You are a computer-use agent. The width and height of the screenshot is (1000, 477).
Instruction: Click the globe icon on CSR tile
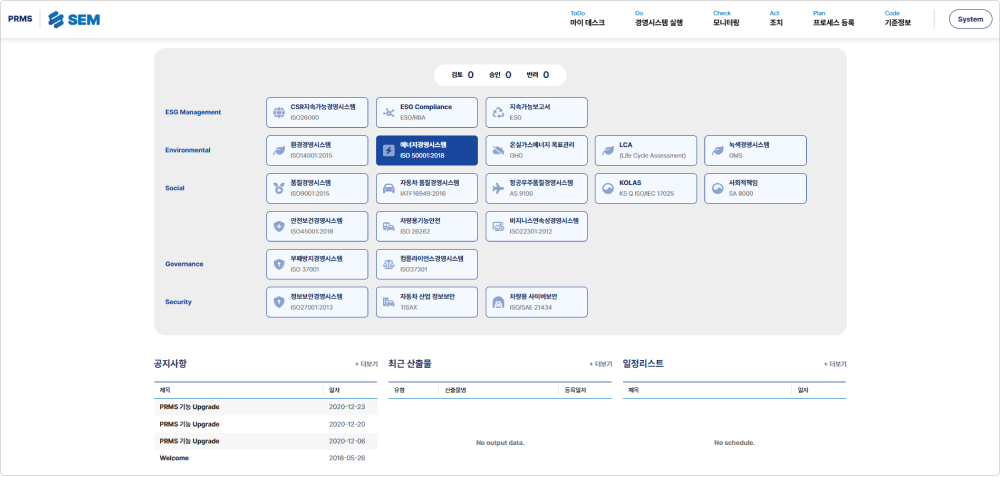click(279, 113)
